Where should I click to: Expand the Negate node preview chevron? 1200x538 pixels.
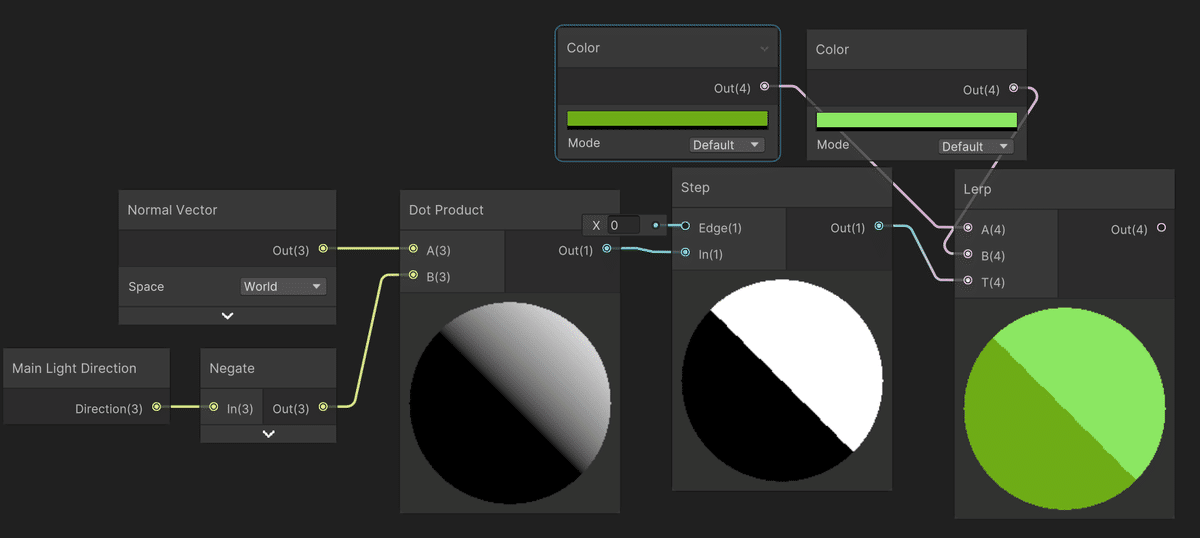pos(268,434)
